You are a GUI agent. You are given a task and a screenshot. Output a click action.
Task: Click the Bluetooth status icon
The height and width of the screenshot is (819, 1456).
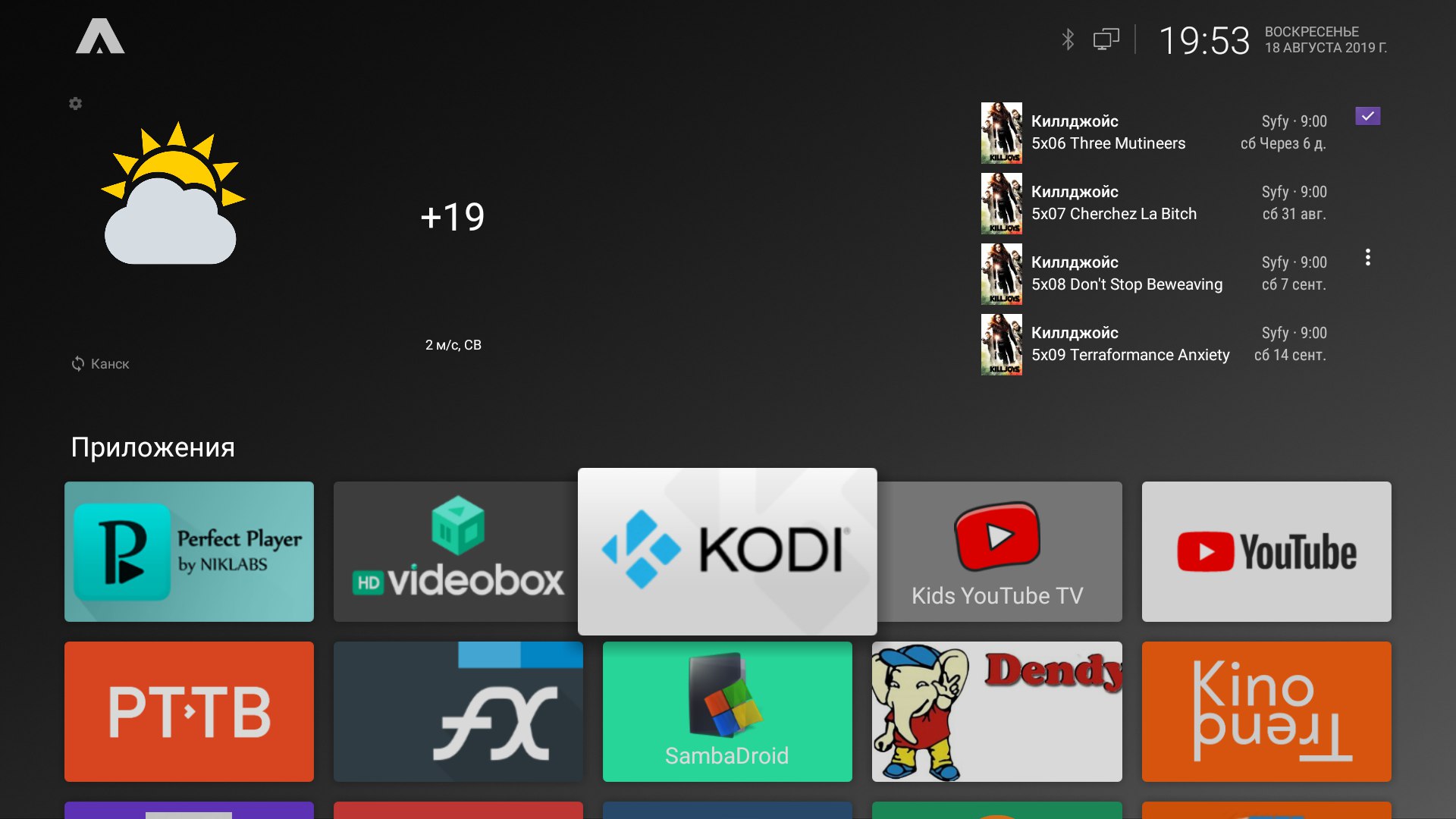pos(1068,39)
